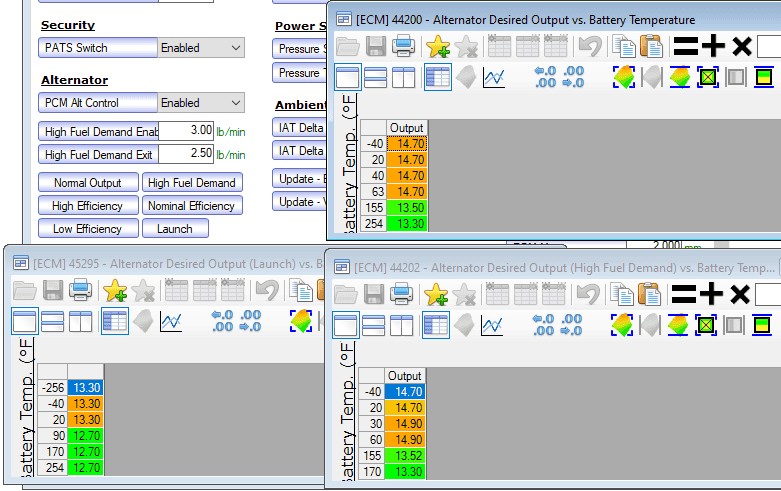Click undo arrow in 44200 window
The height and width of the screenshot is (491, 781).
coord(590,46)
